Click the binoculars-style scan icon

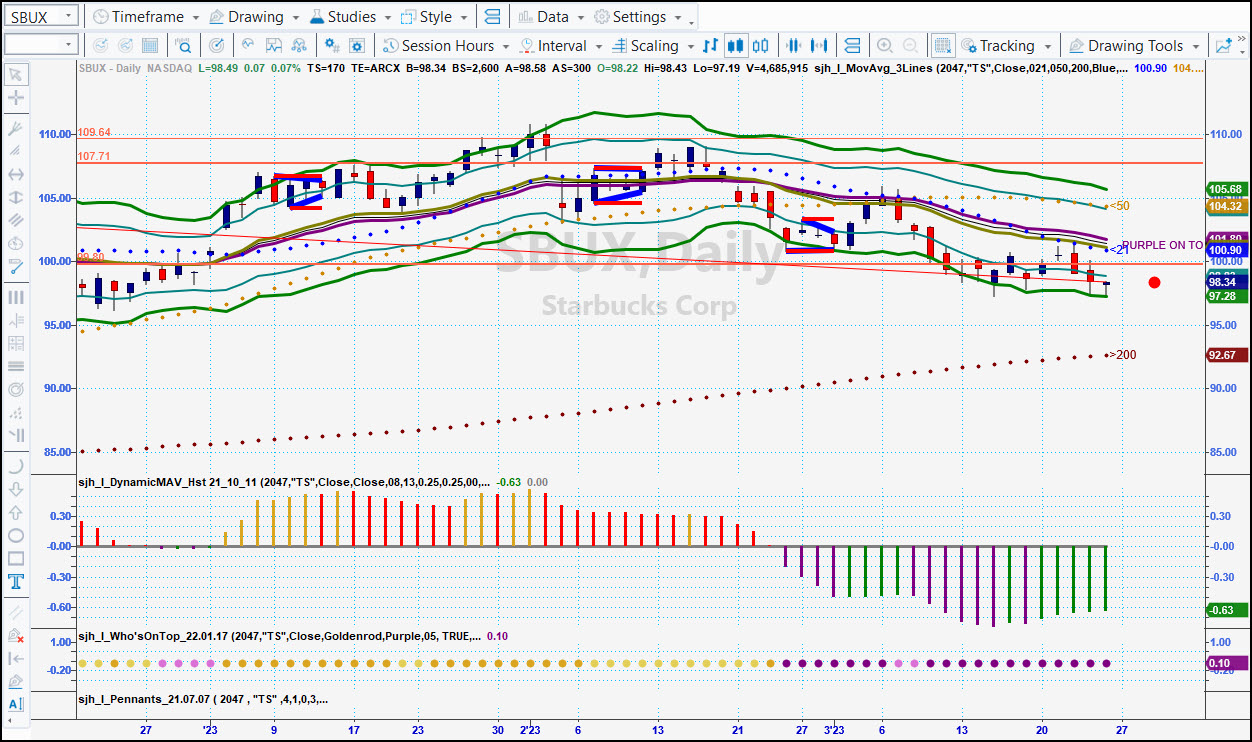point(298,46)
